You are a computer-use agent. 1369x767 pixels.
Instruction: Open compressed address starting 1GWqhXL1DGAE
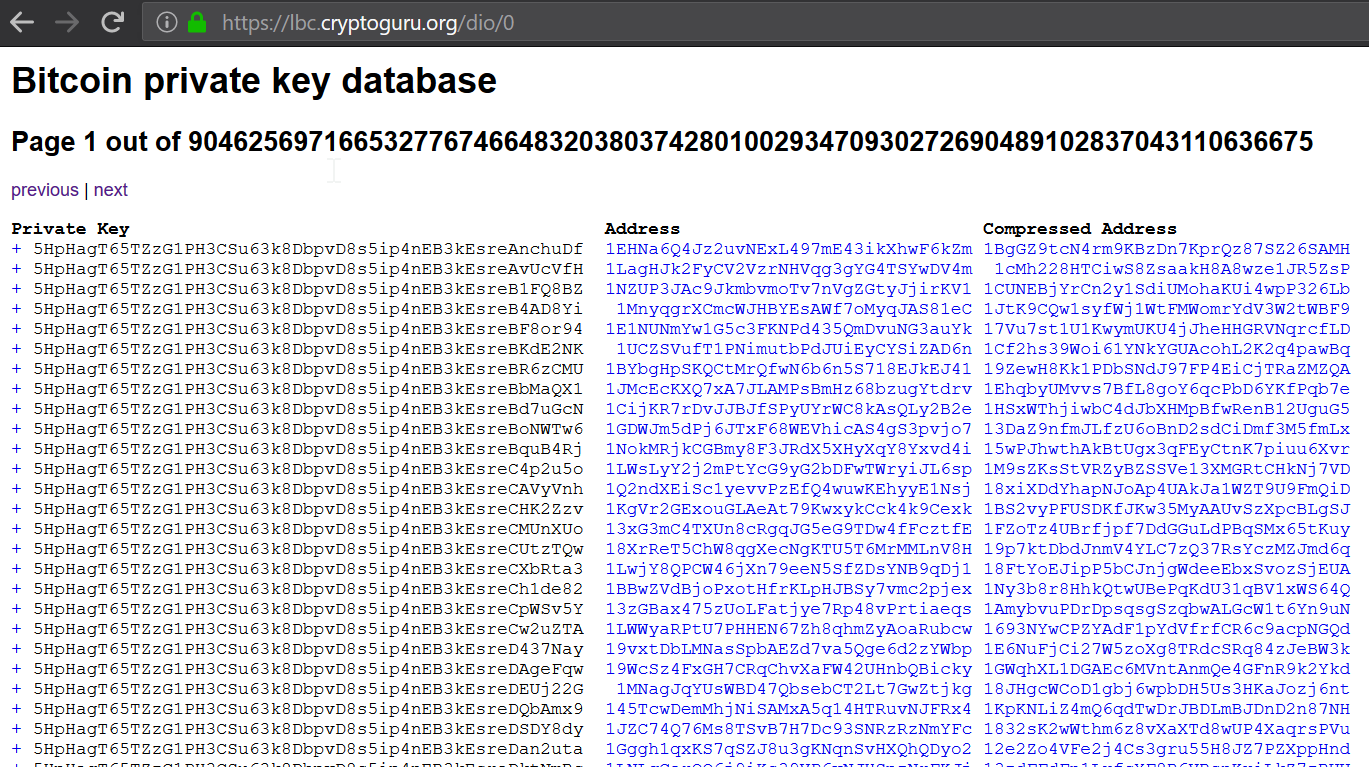(x=1166, y=669)
